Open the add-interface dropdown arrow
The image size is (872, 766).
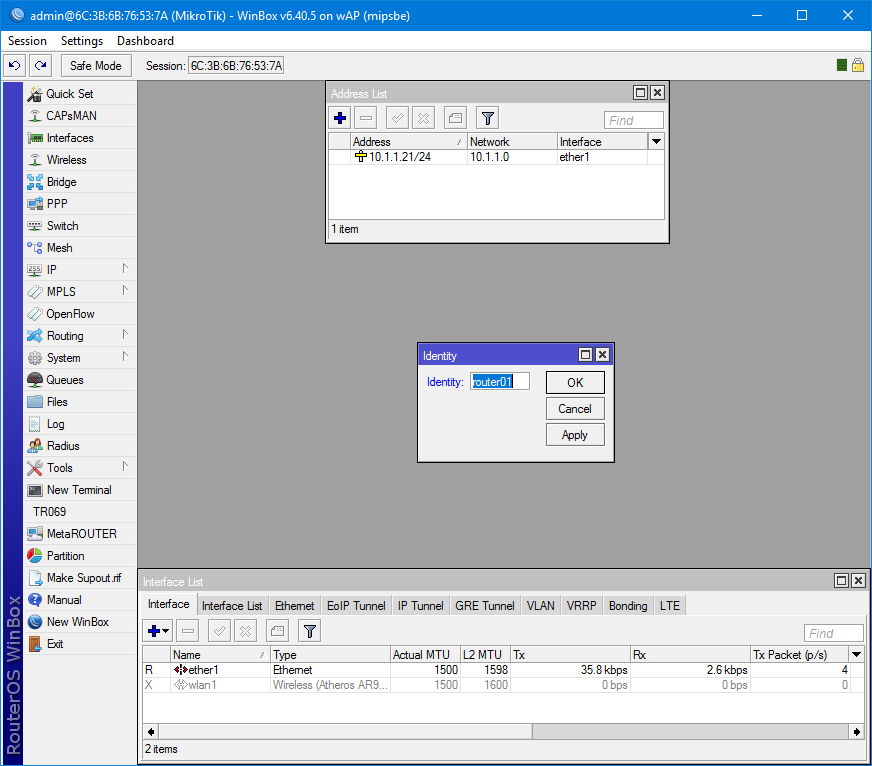[x=166, y=631]
